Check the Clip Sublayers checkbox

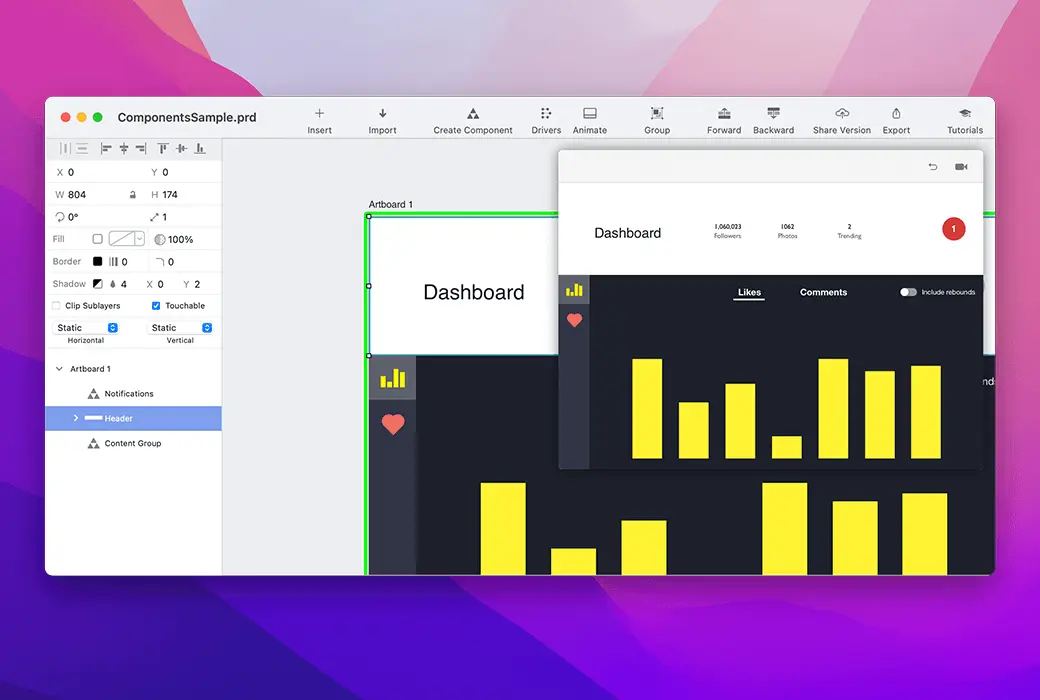tap(56, 306)
